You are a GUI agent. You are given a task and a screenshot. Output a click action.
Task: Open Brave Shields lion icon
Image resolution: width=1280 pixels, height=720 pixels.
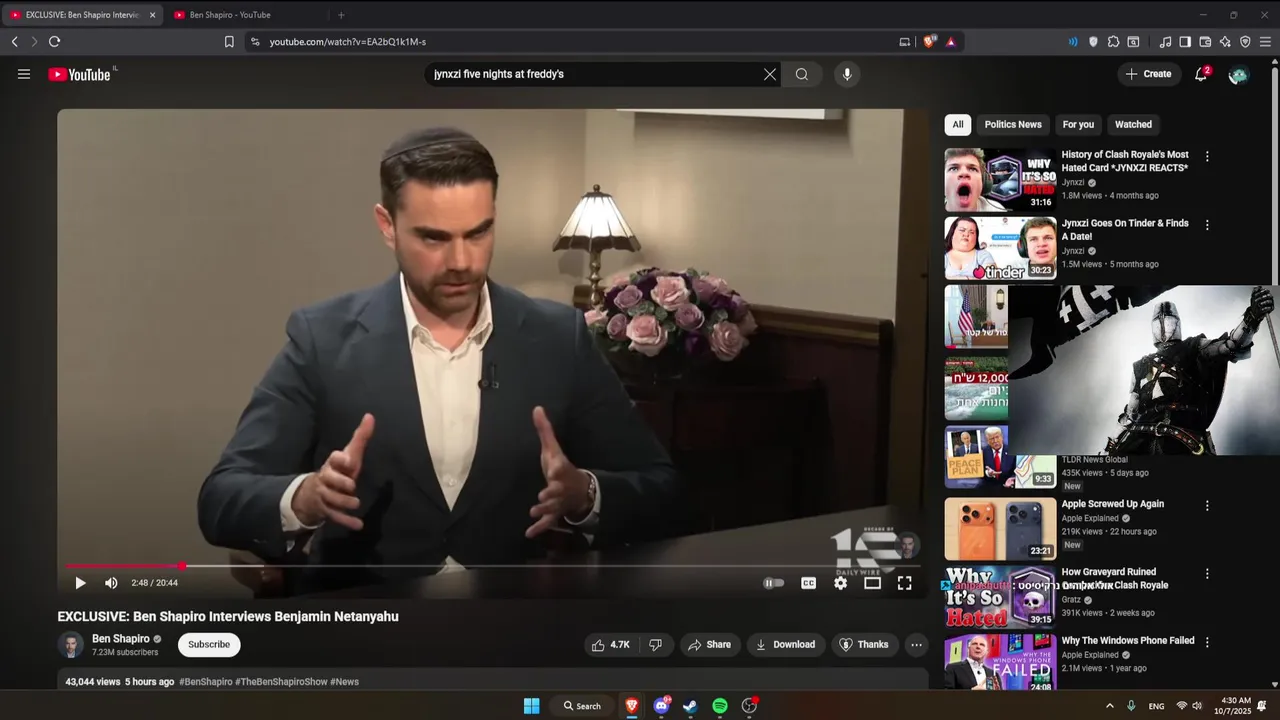(930, 42)
